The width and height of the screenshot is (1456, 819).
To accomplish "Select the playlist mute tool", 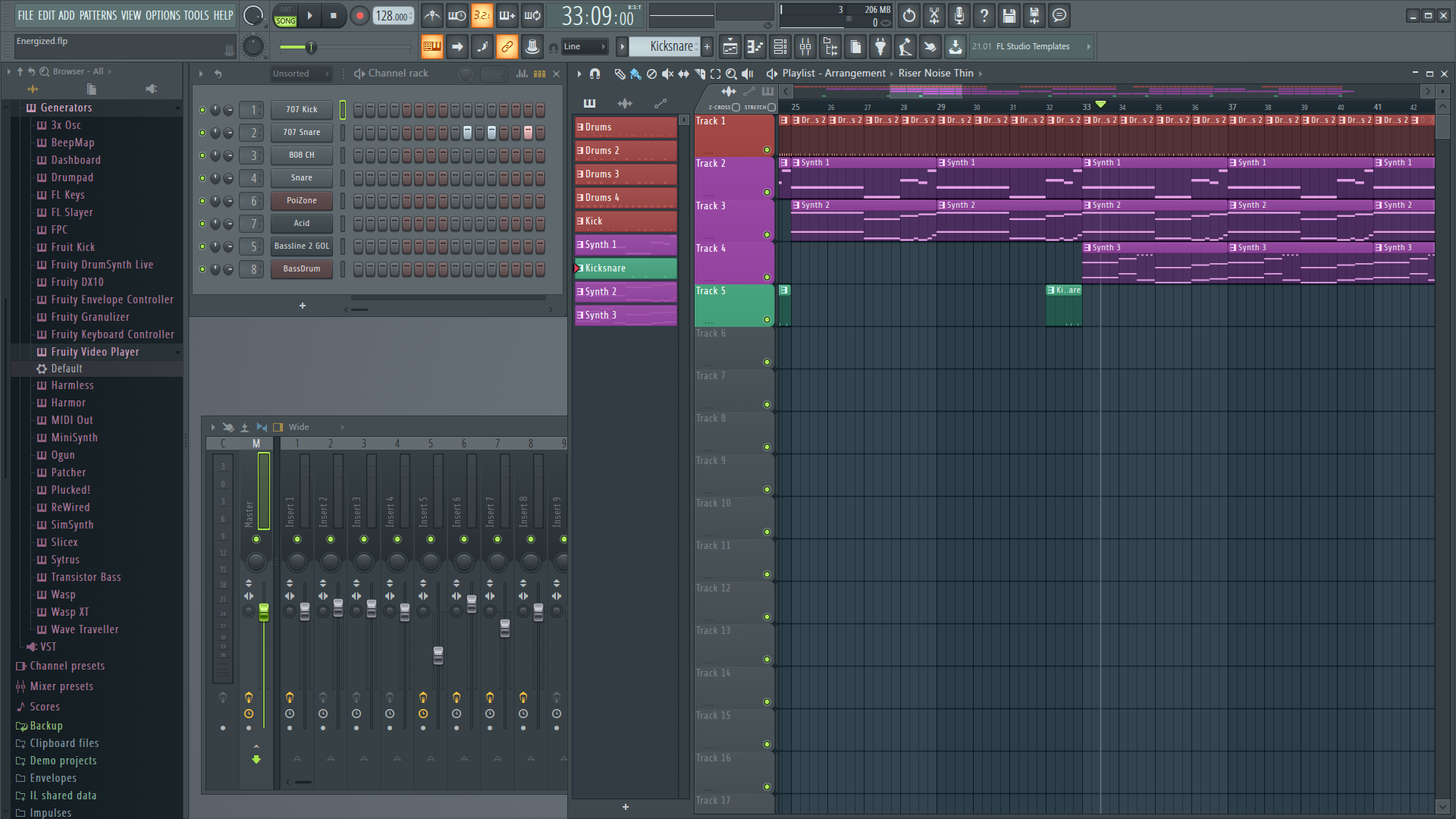I will coord(667,74).
